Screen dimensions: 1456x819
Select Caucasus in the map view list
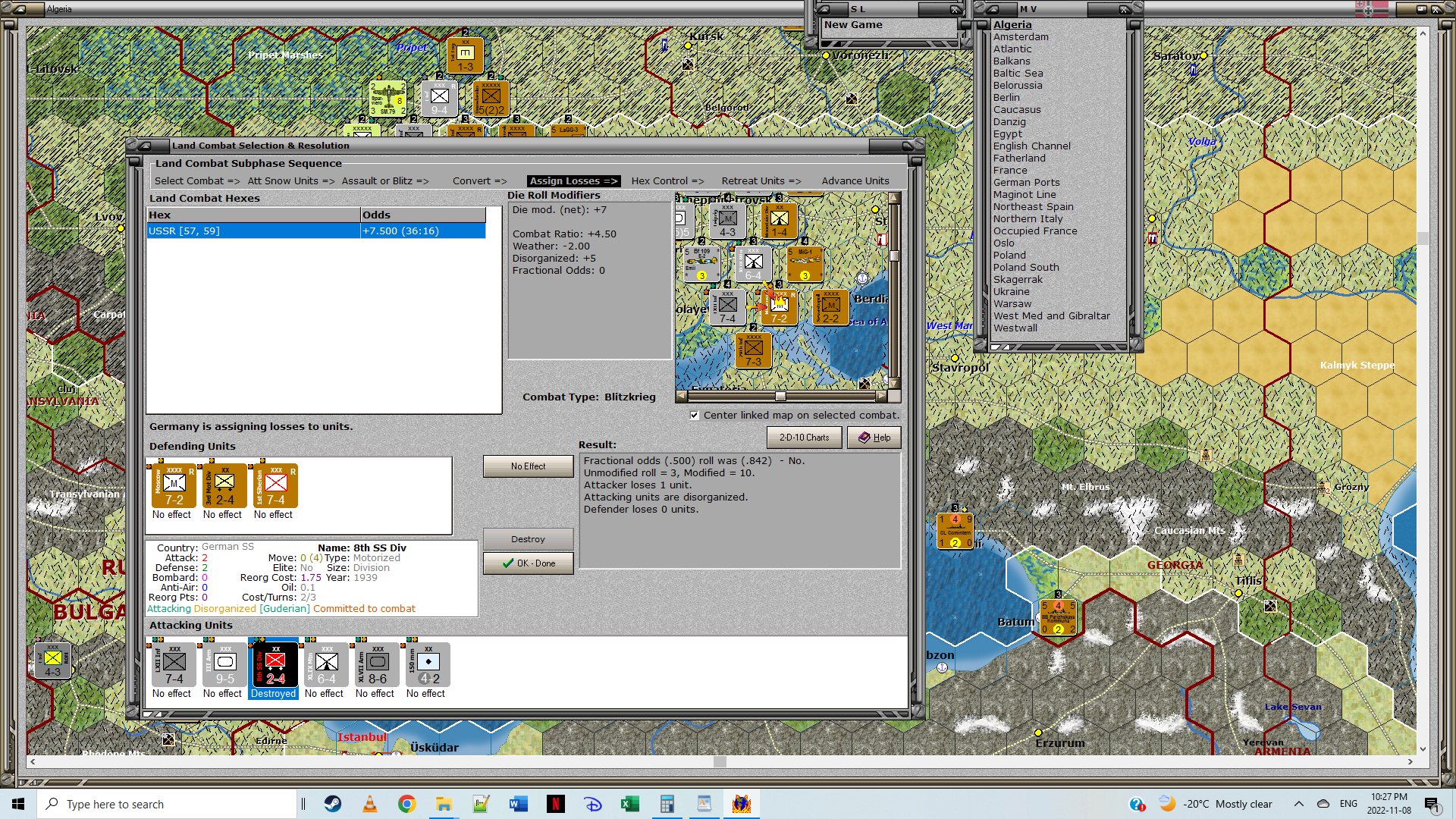coord(1017,110)
